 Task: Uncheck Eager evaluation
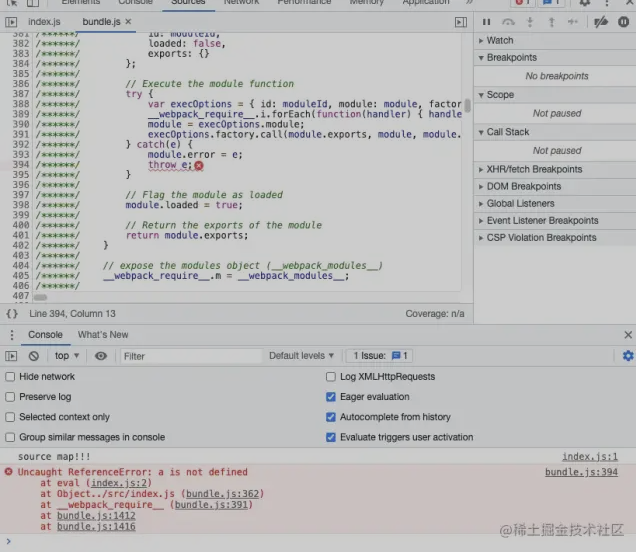[x=331, y=397]
